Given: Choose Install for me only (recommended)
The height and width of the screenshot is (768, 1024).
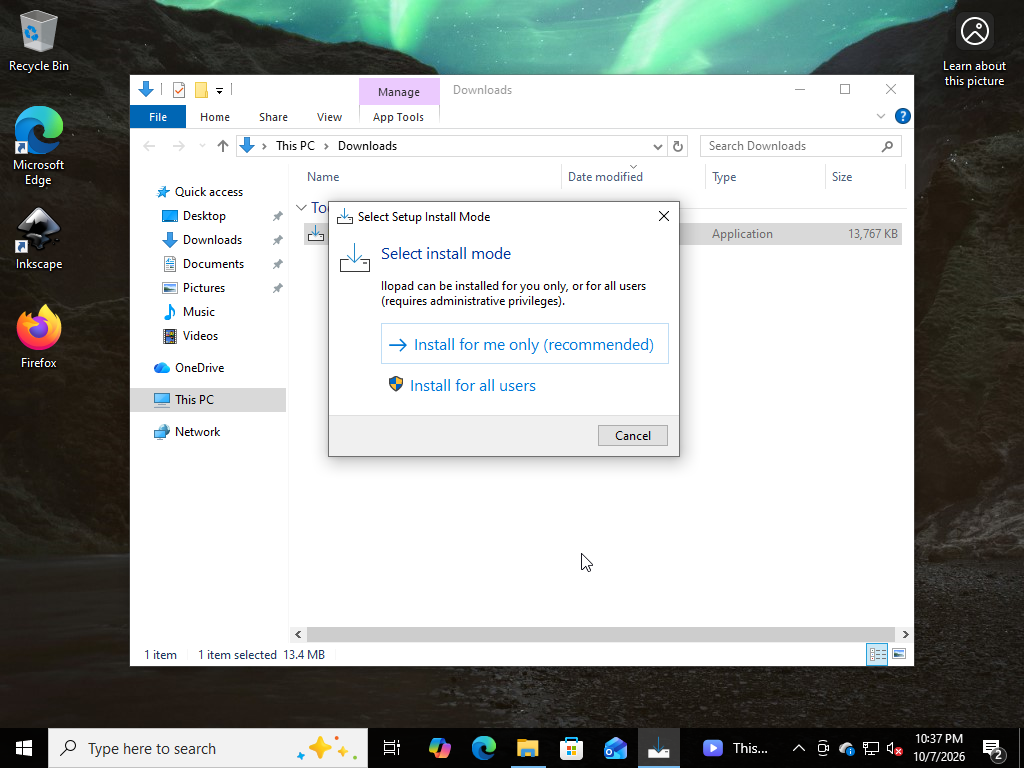Looking at the screenshot, I should (524, 344).
